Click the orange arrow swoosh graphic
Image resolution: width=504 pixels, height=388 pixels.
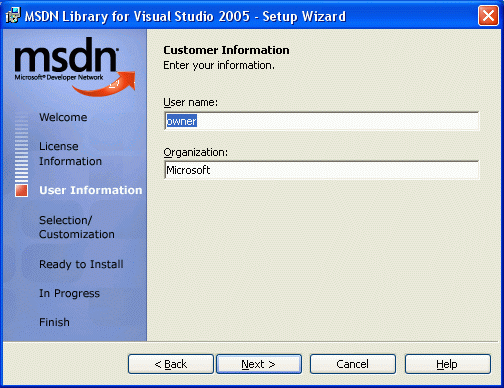[x=104, y=84]
